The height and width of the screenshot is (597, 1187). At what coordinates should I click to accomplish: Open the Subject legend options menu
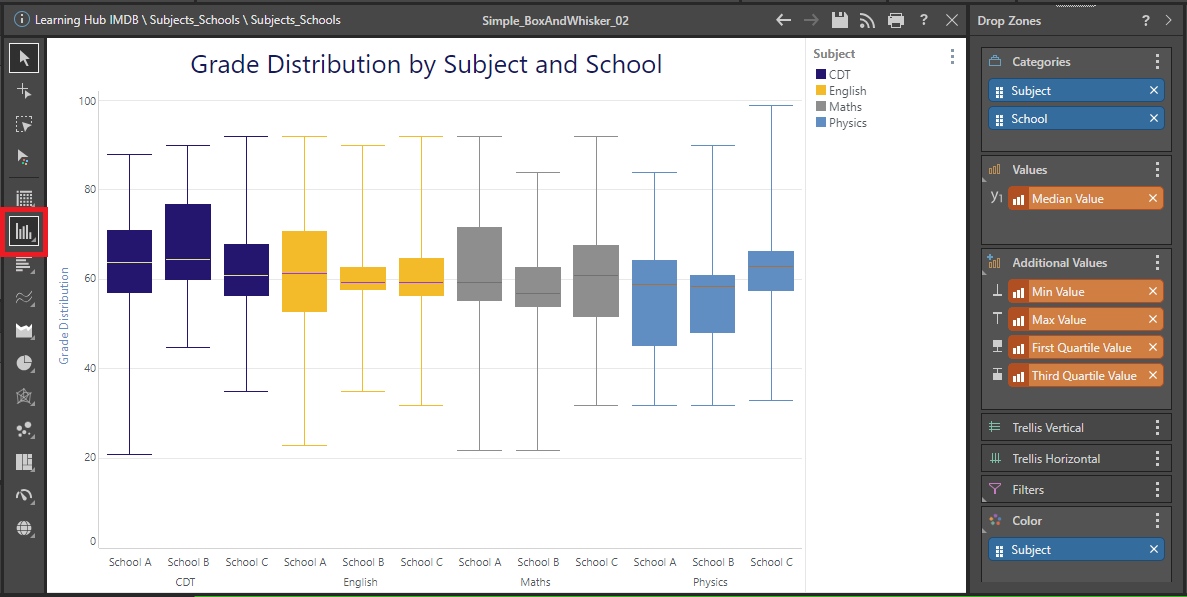tap(952, 56)
